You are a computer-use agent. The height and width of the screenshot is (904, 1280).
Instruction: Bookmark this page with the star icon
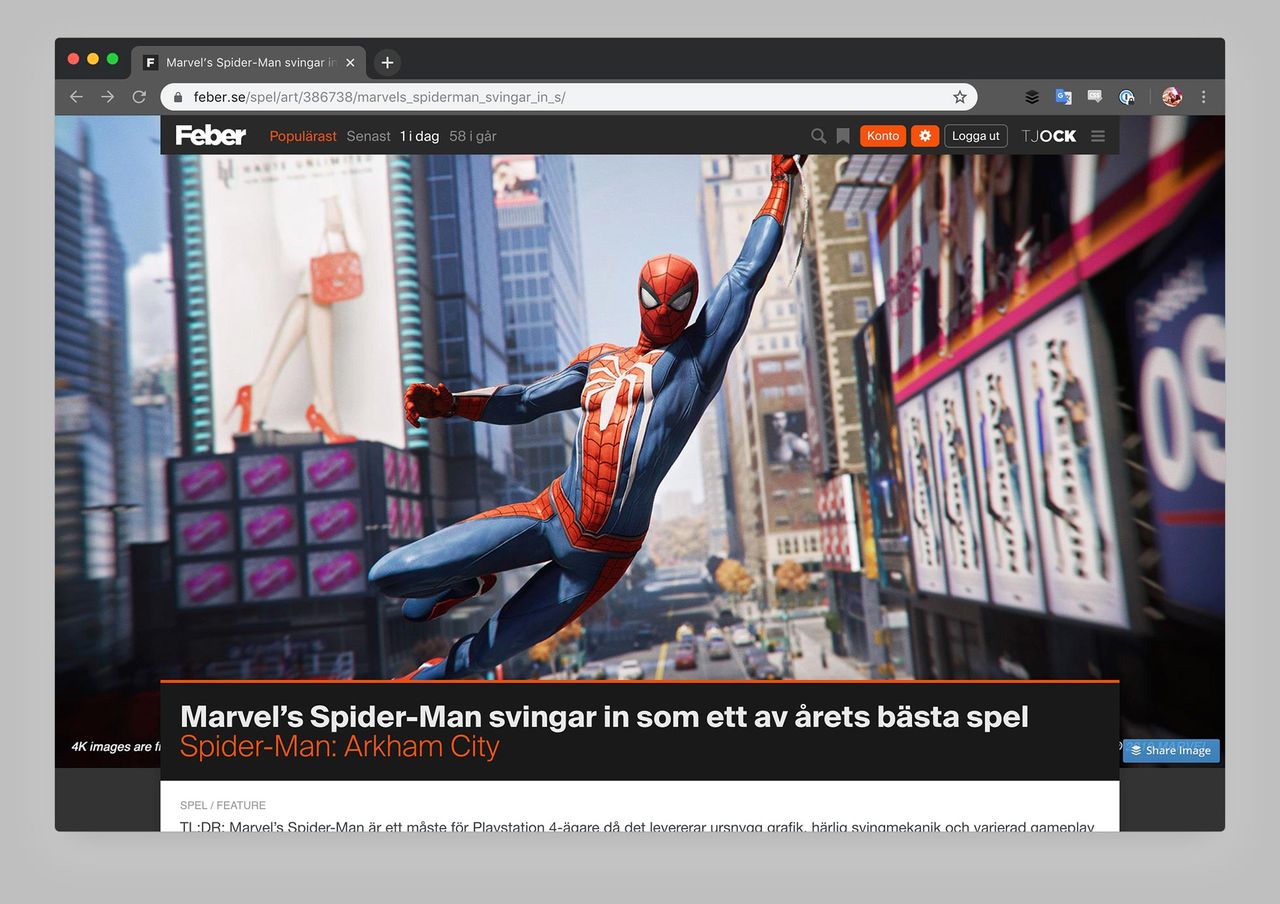(x=960, y=97)
